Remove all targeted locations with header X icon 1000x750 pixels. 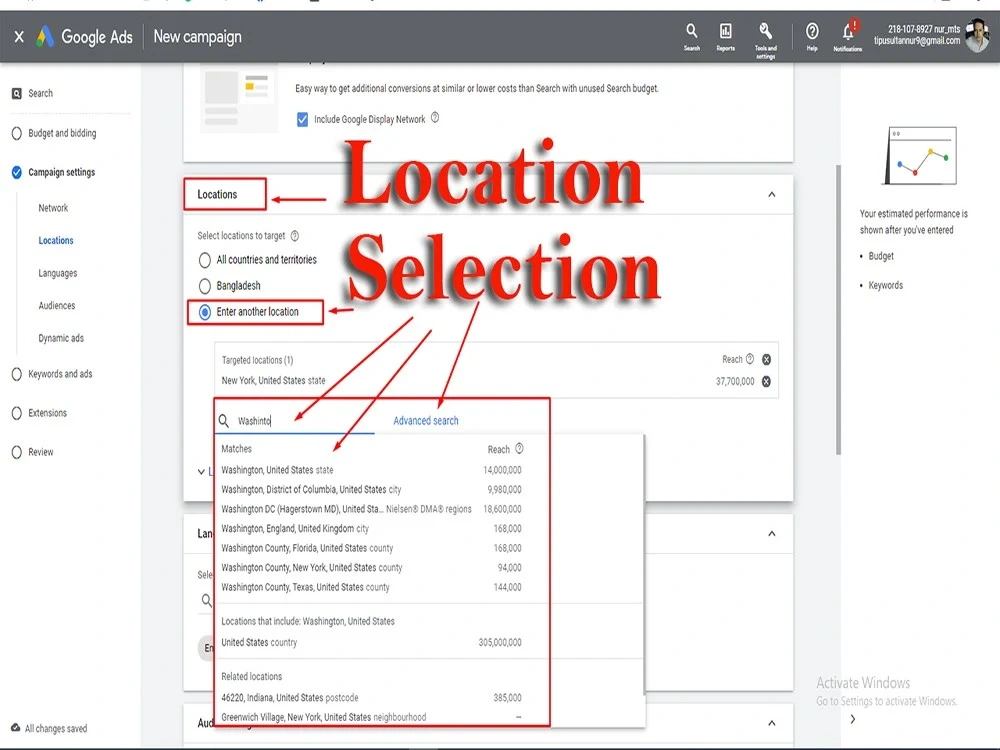[x=767, y=360]
